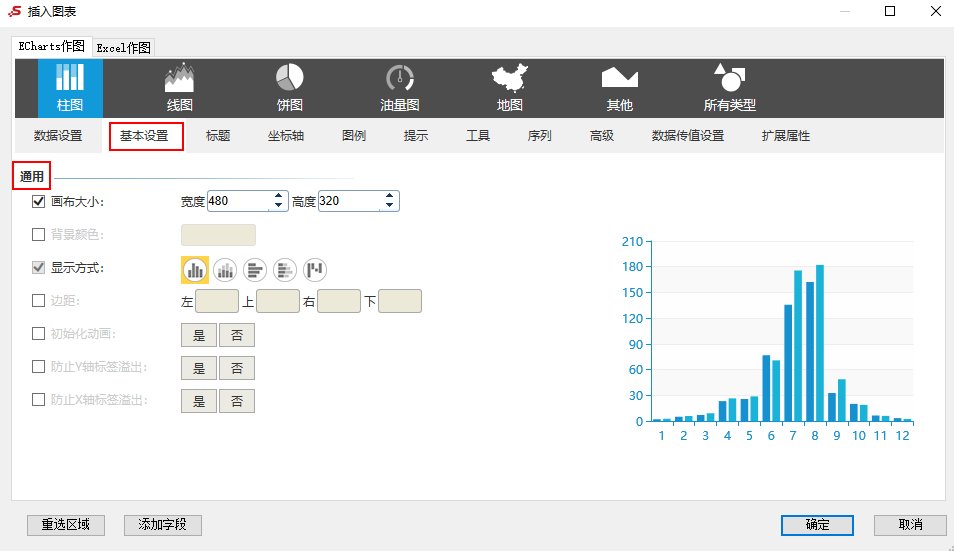Click the bar chart preview thumbnail
This screenshot has height=551, width=954.
point(767,341)
